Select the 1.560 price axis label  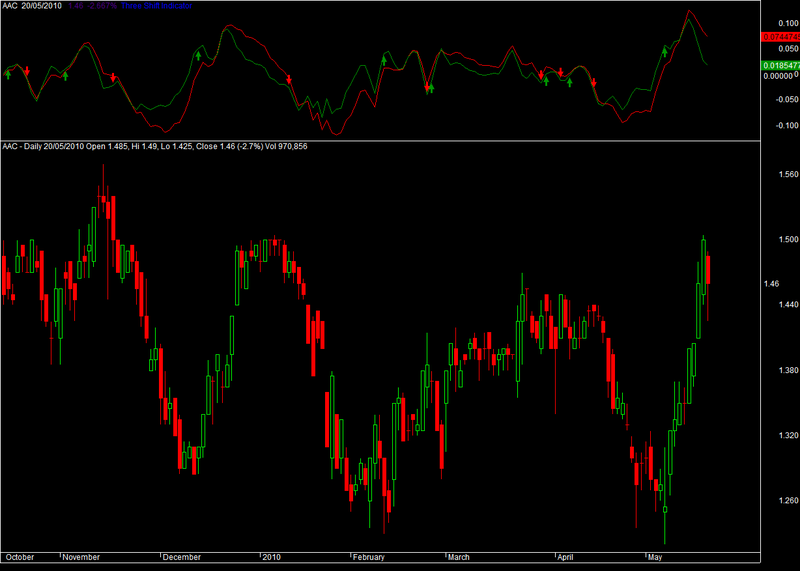click(788, 175)
